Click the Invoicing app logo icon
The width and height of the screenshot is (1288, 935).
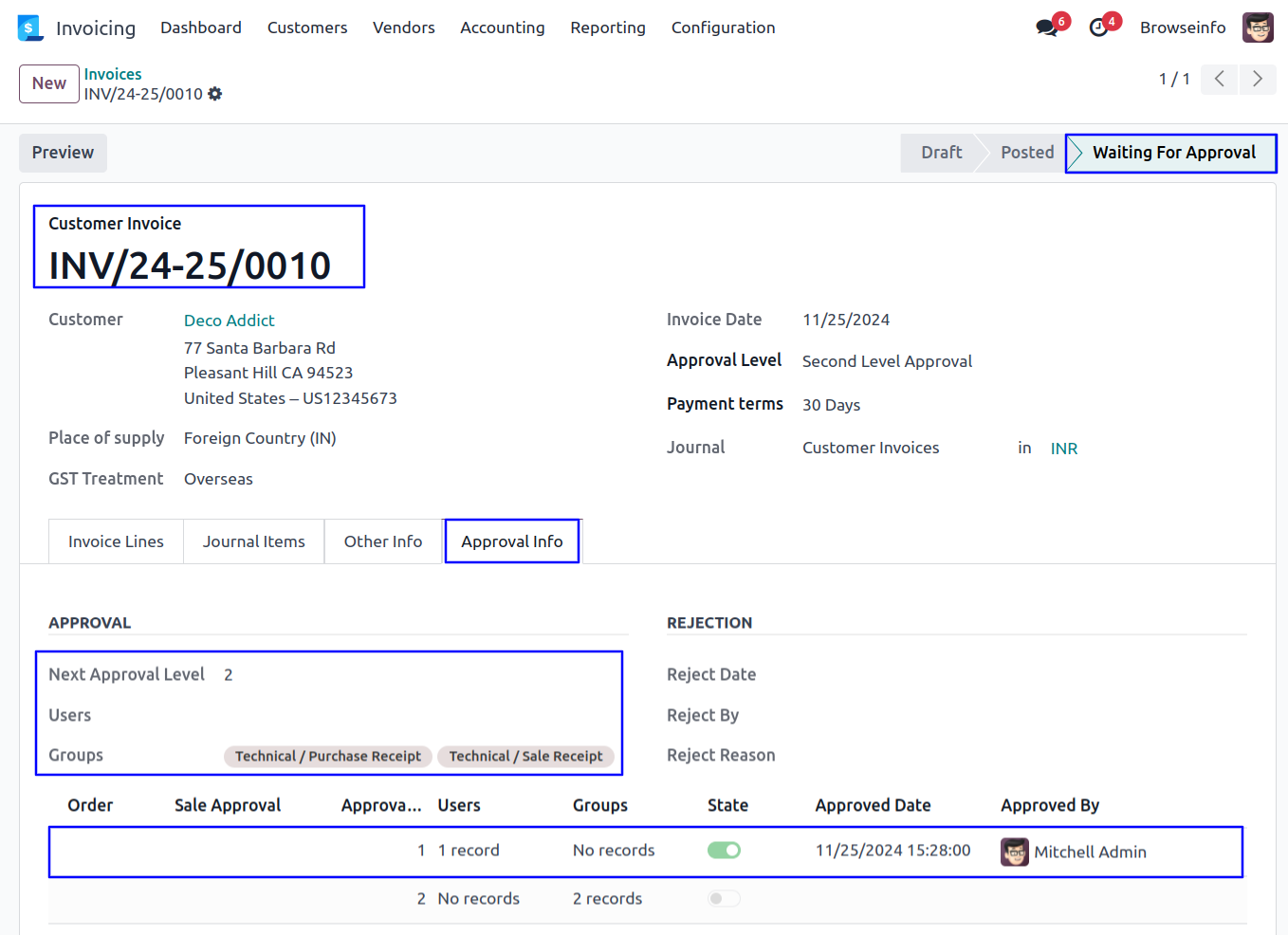coord(30,28)
